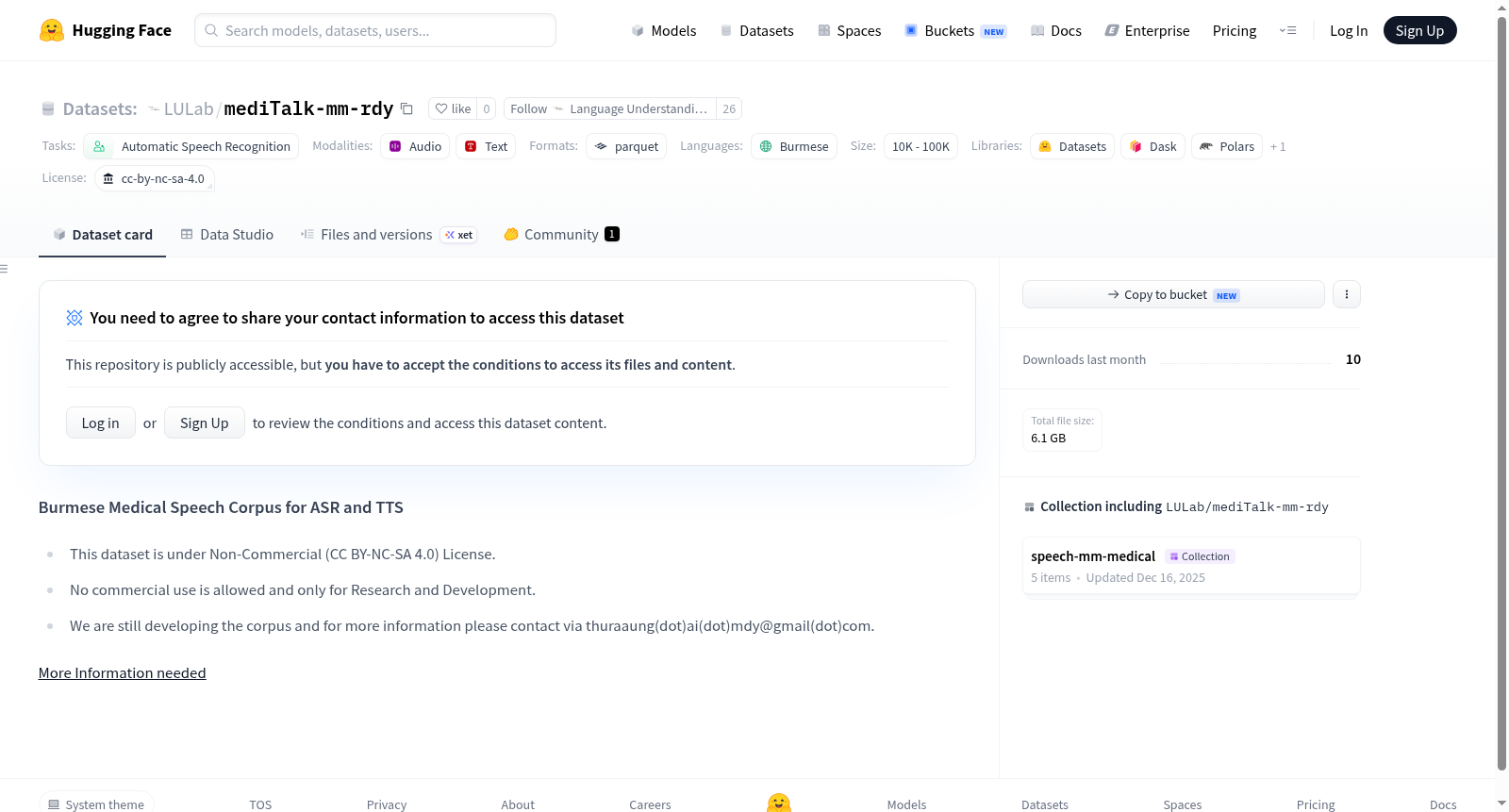1509x812 pixels.
Task: Click the Log in button in access notice
Action: point(101,423)
